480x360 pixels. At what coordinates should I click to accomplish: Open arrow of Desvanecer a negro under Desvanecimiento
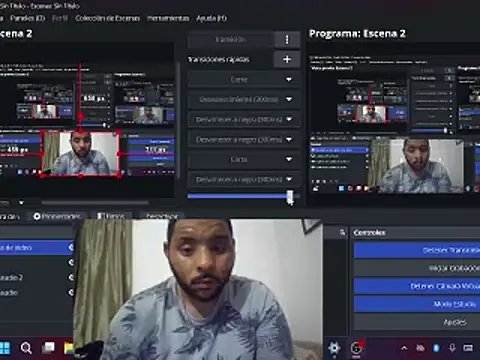point(289,119)
